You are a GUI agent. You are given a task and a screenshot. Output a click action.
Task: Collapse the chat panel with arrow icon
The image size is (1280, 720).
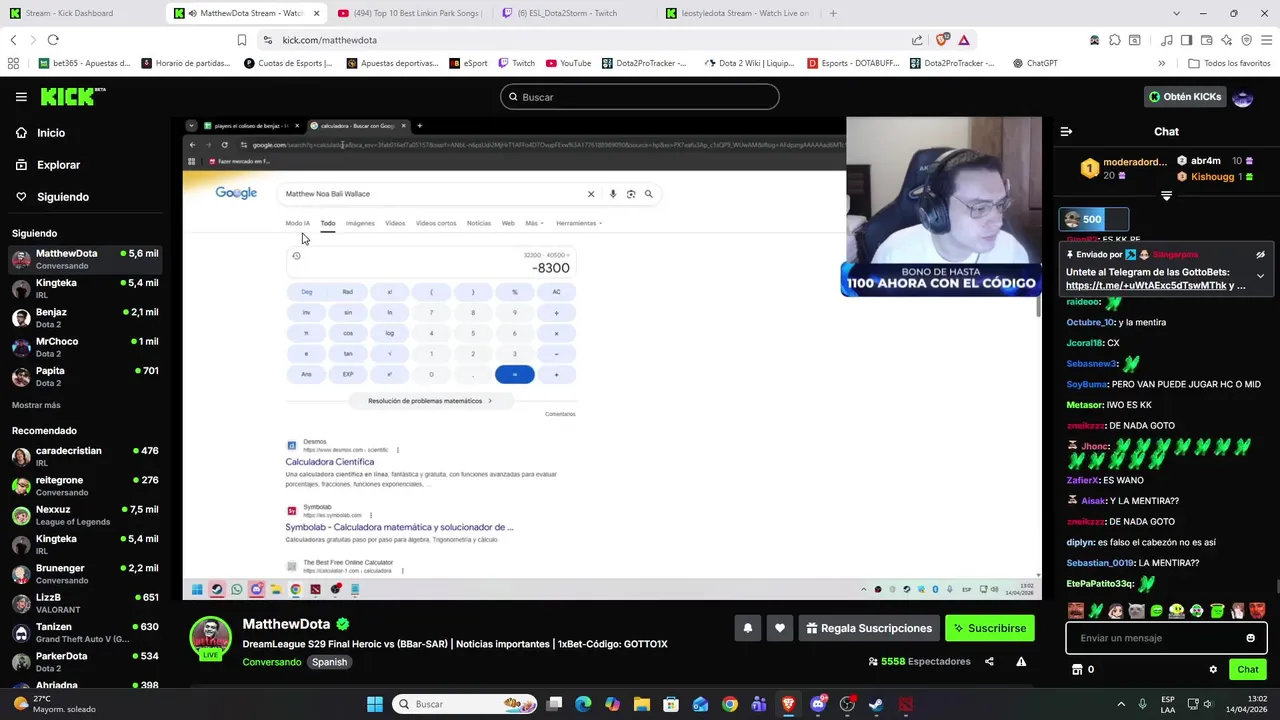(x=1066, y=131)
